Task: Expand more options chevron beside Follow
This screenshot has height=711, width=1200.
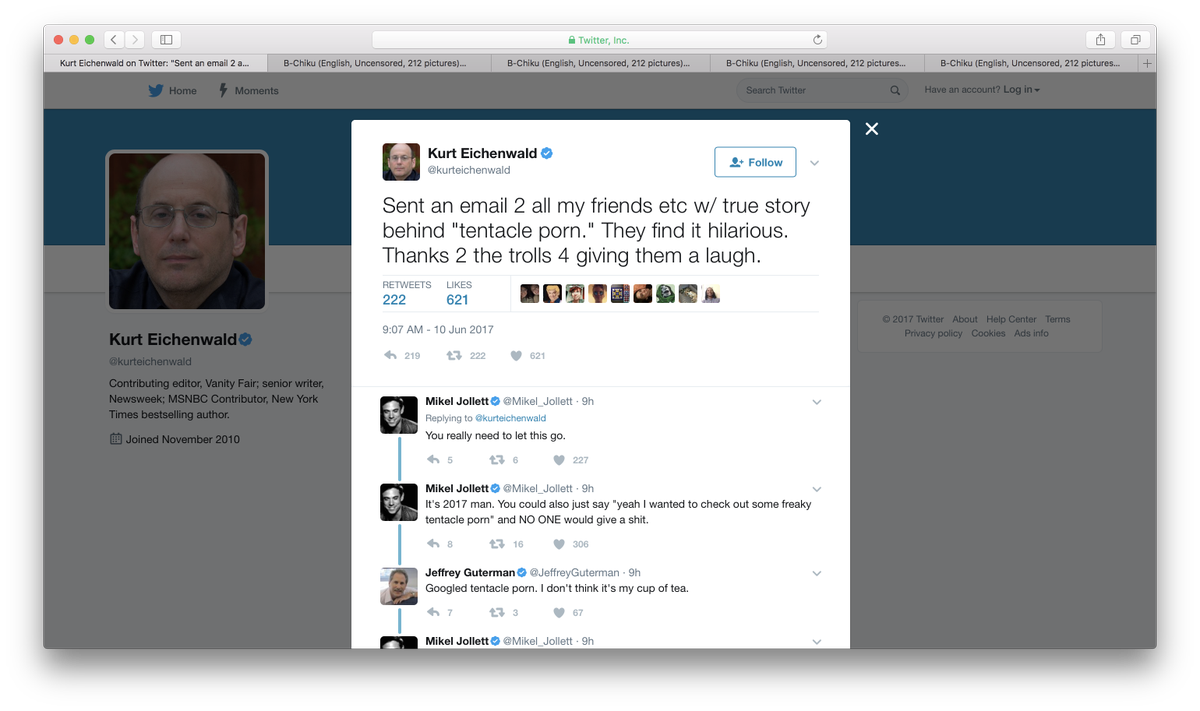Action: [x=814, y=163]
